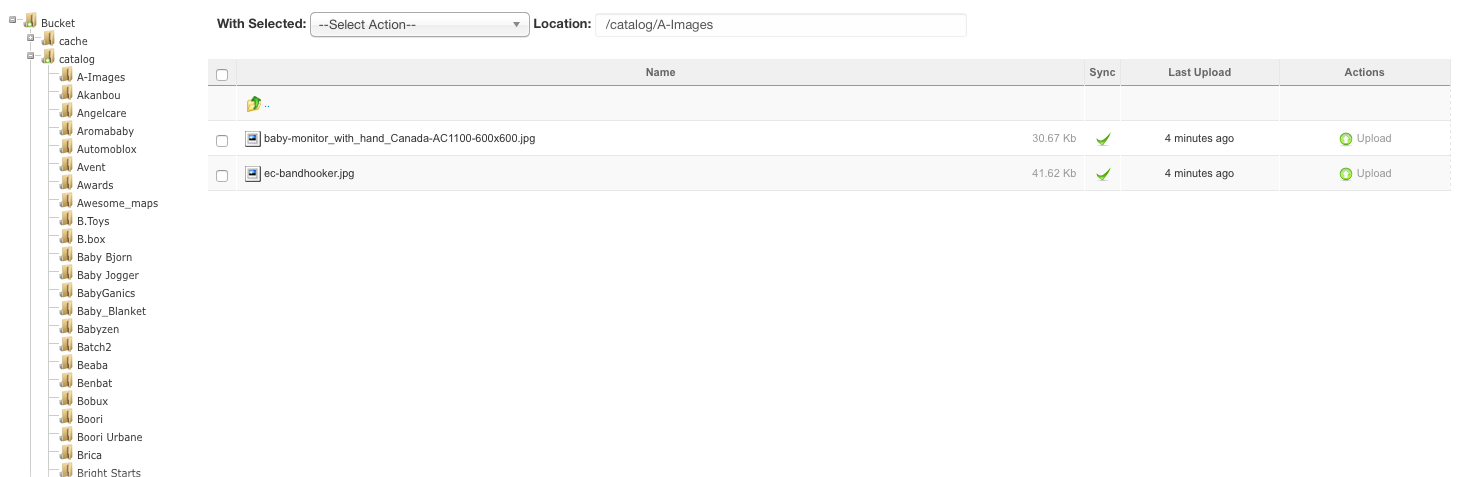The image size is (1469, 477).
Task: Click the sync checkmark for ec-bandhooker.jpg
Action: coord(1102,174)
